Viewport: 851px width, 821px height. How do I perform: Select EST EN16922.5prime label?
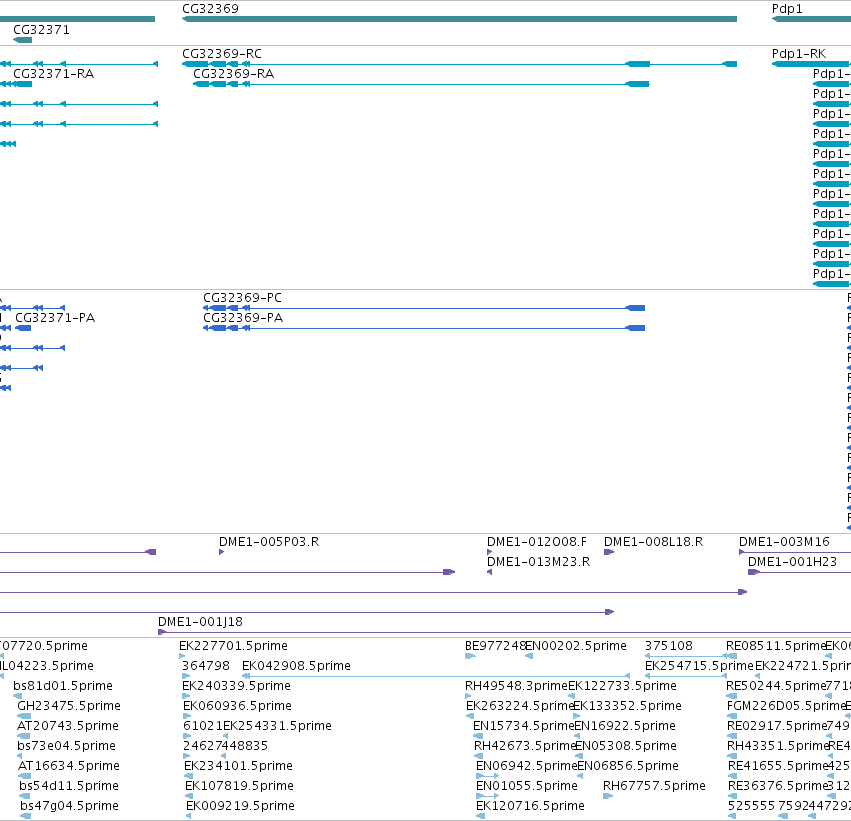point(625,726)
